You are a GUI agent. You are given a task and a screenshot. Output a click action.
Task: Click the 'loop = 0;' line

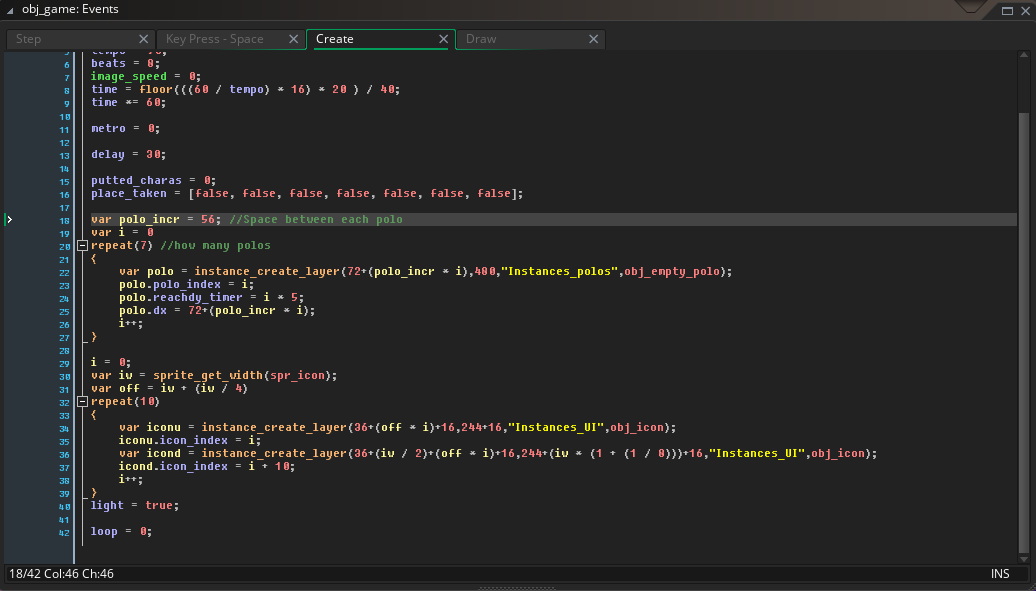click(x=122, y=532)
